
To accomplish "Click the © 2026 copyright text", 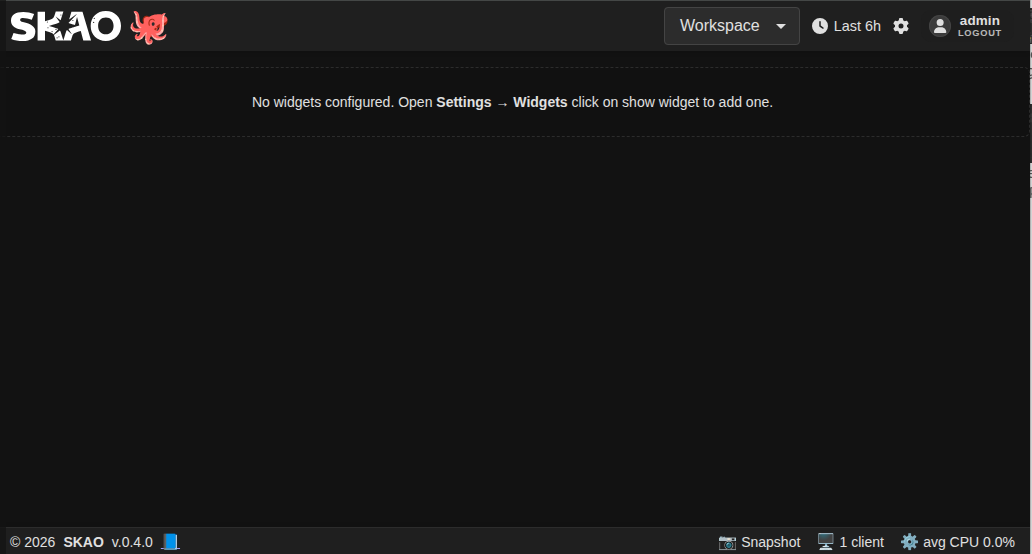I will coord(32,542).
